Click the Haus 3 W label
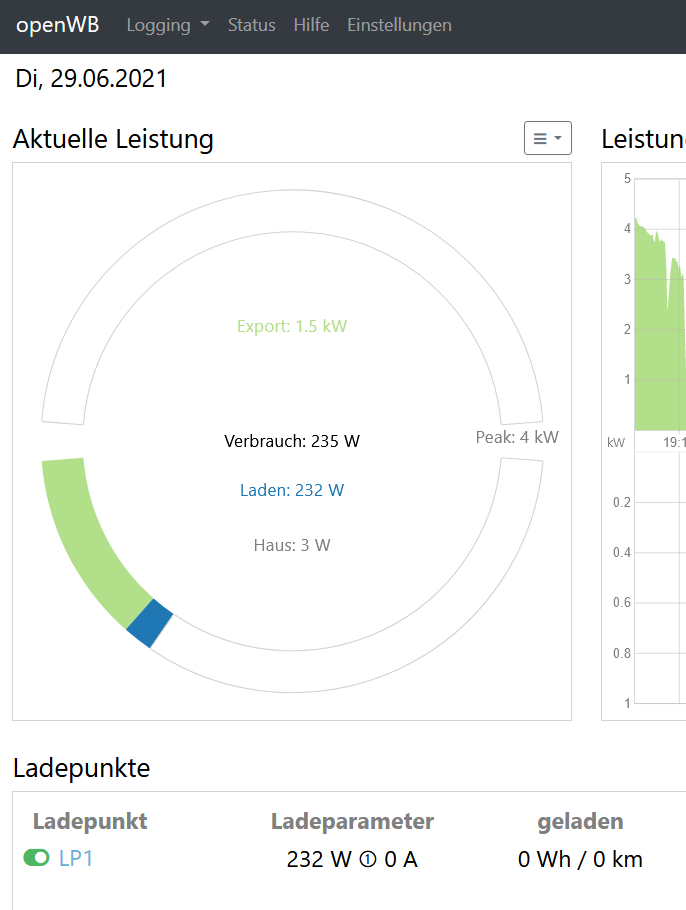Image resolution: width=686 pixels, height=910 pixels. [292, 545]
